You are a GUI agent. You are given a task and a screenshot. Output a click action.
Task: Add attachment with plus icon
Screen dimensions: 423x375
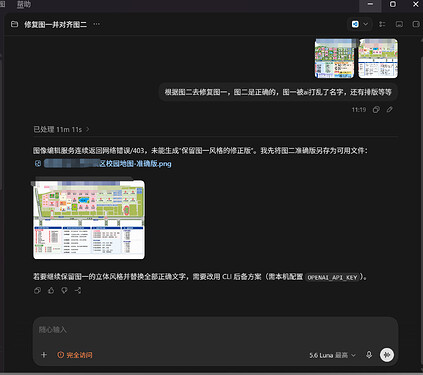44,355
